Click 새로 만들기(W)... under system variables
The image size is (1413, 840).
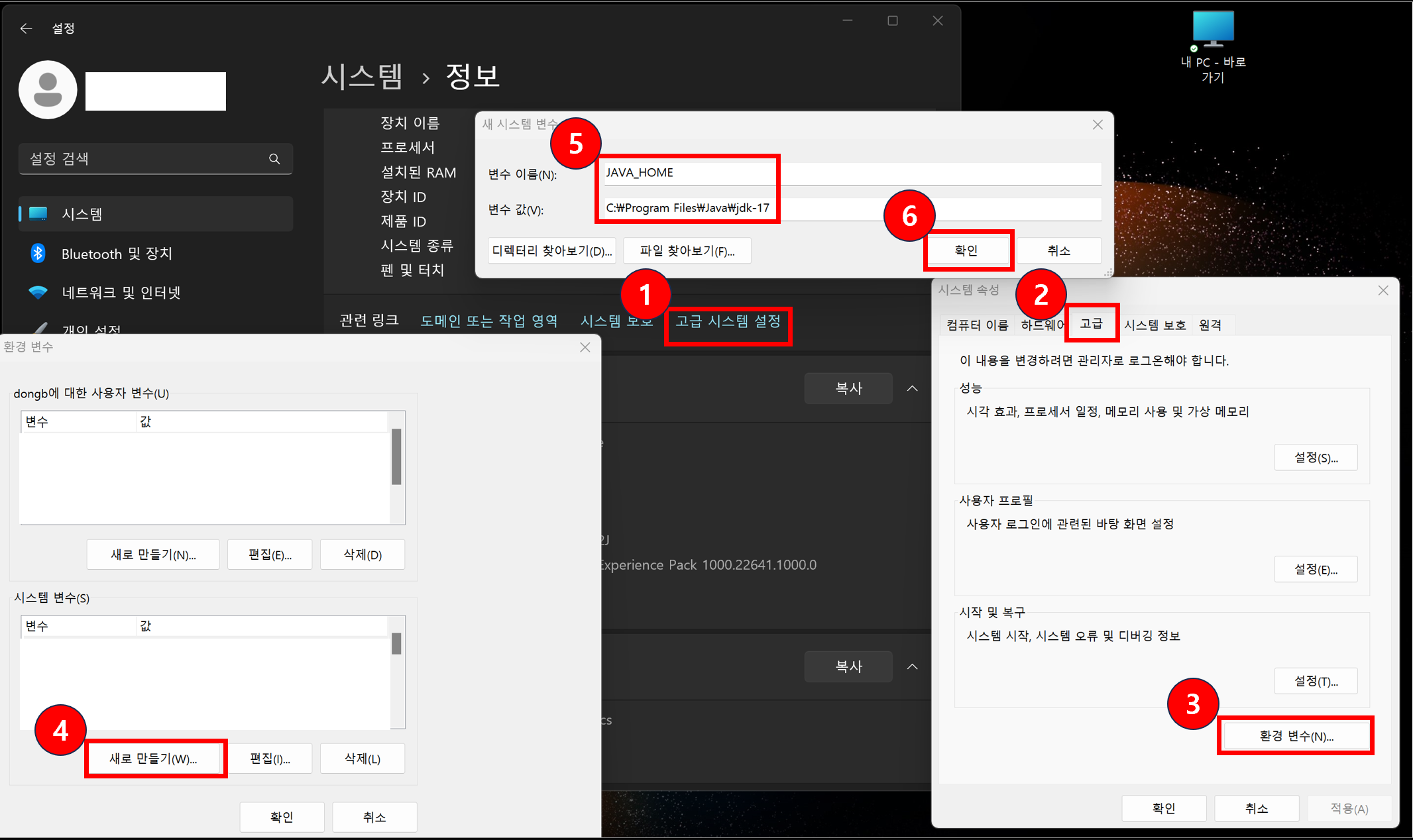point(153,759)
